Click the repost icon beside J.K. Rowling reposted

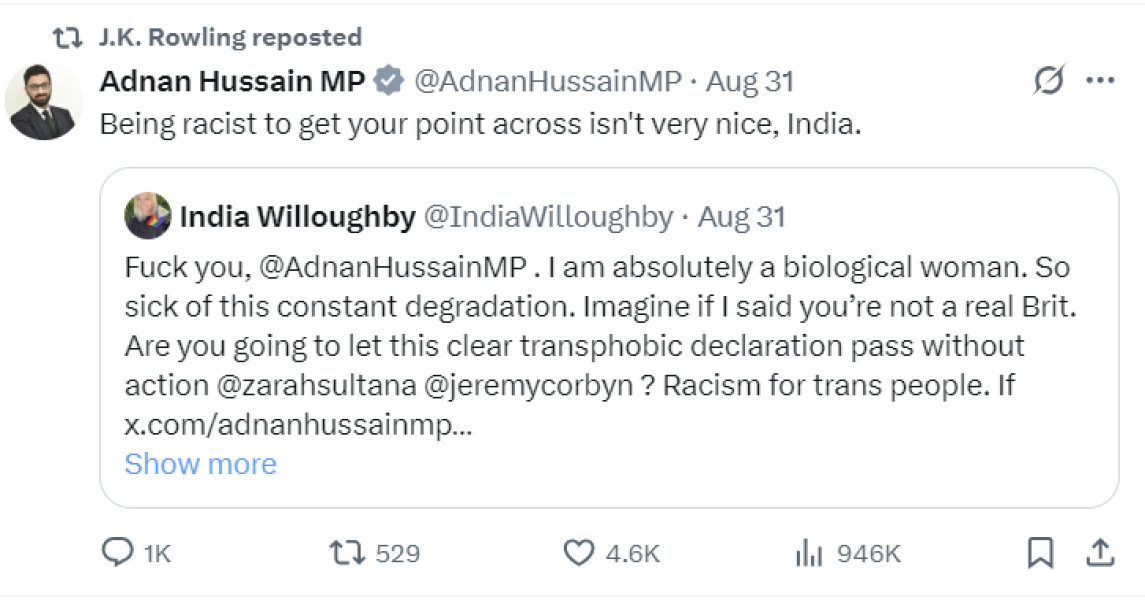pos(68,38)
